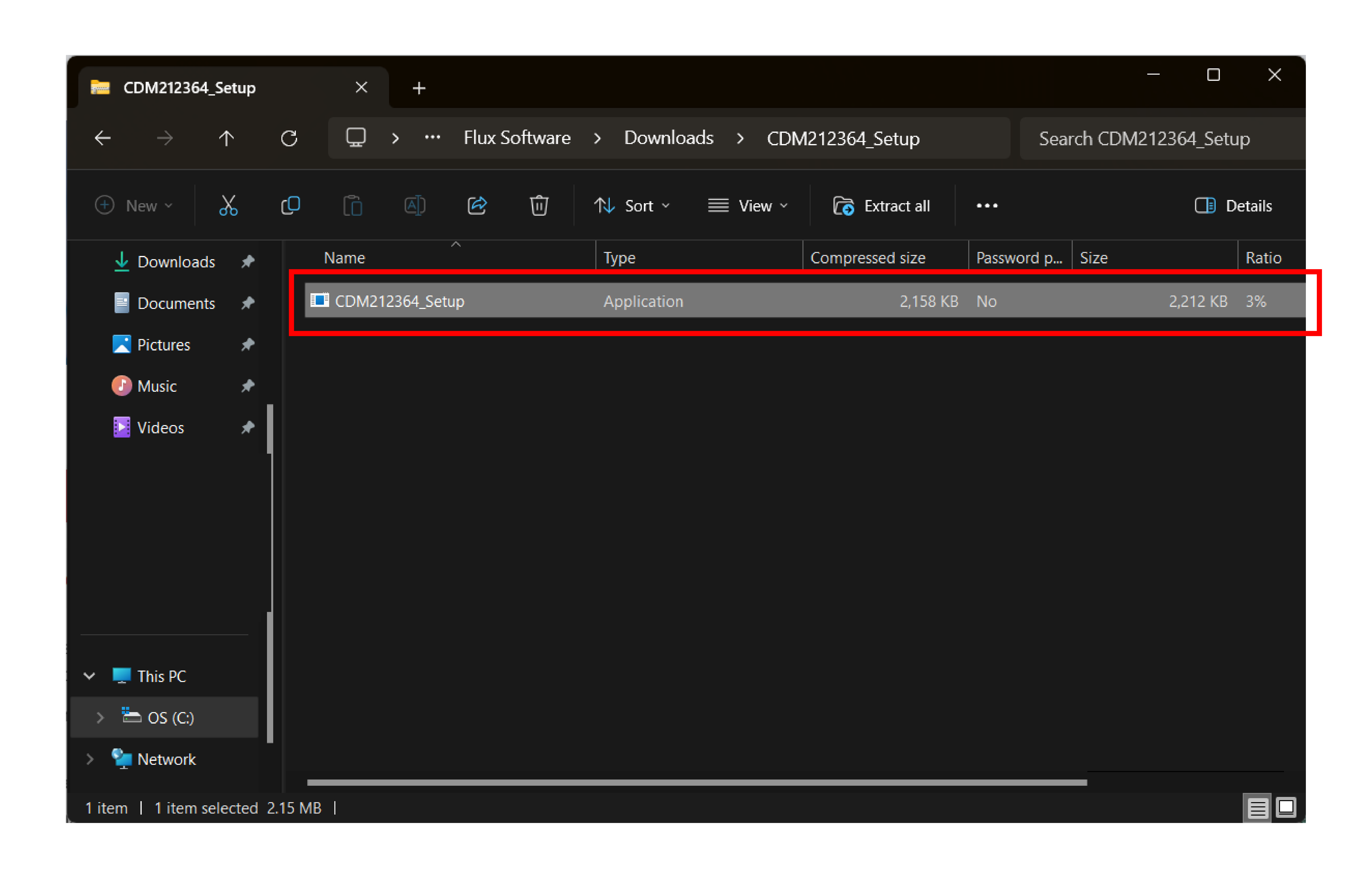Switch to large thumbnails view

(1285, 807)
